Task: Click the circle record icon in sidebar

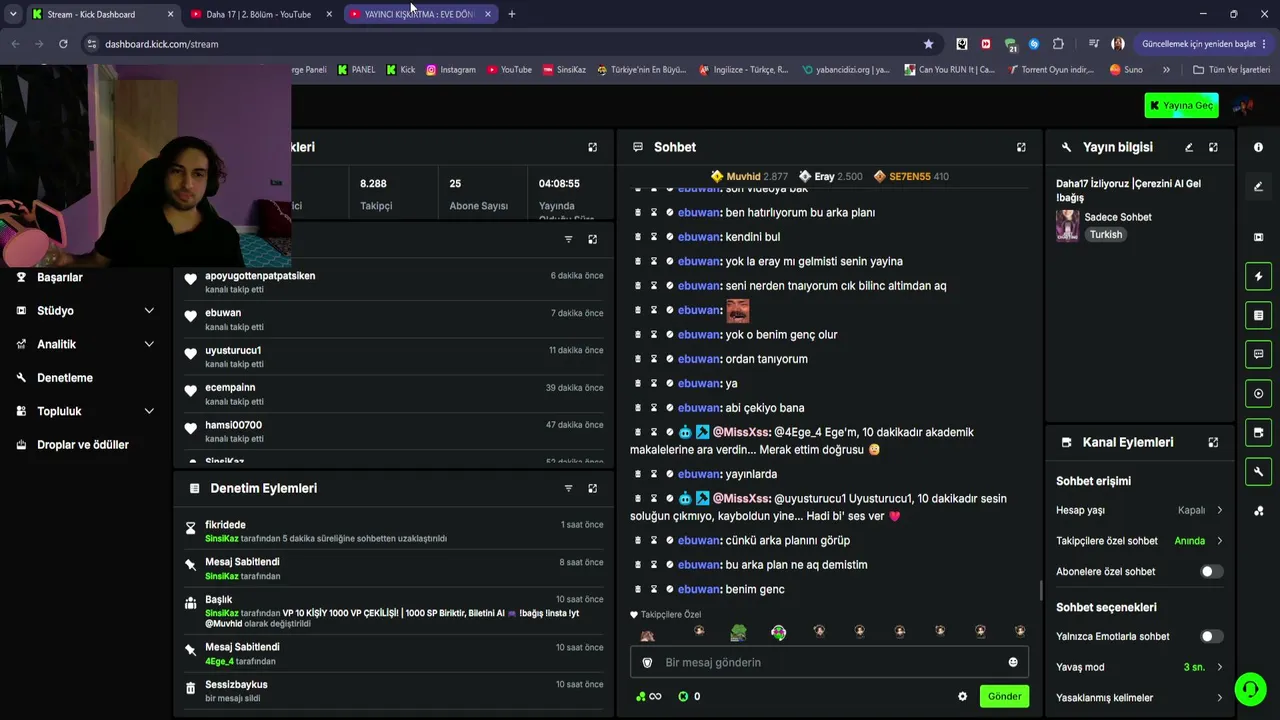Action: 1258,393
